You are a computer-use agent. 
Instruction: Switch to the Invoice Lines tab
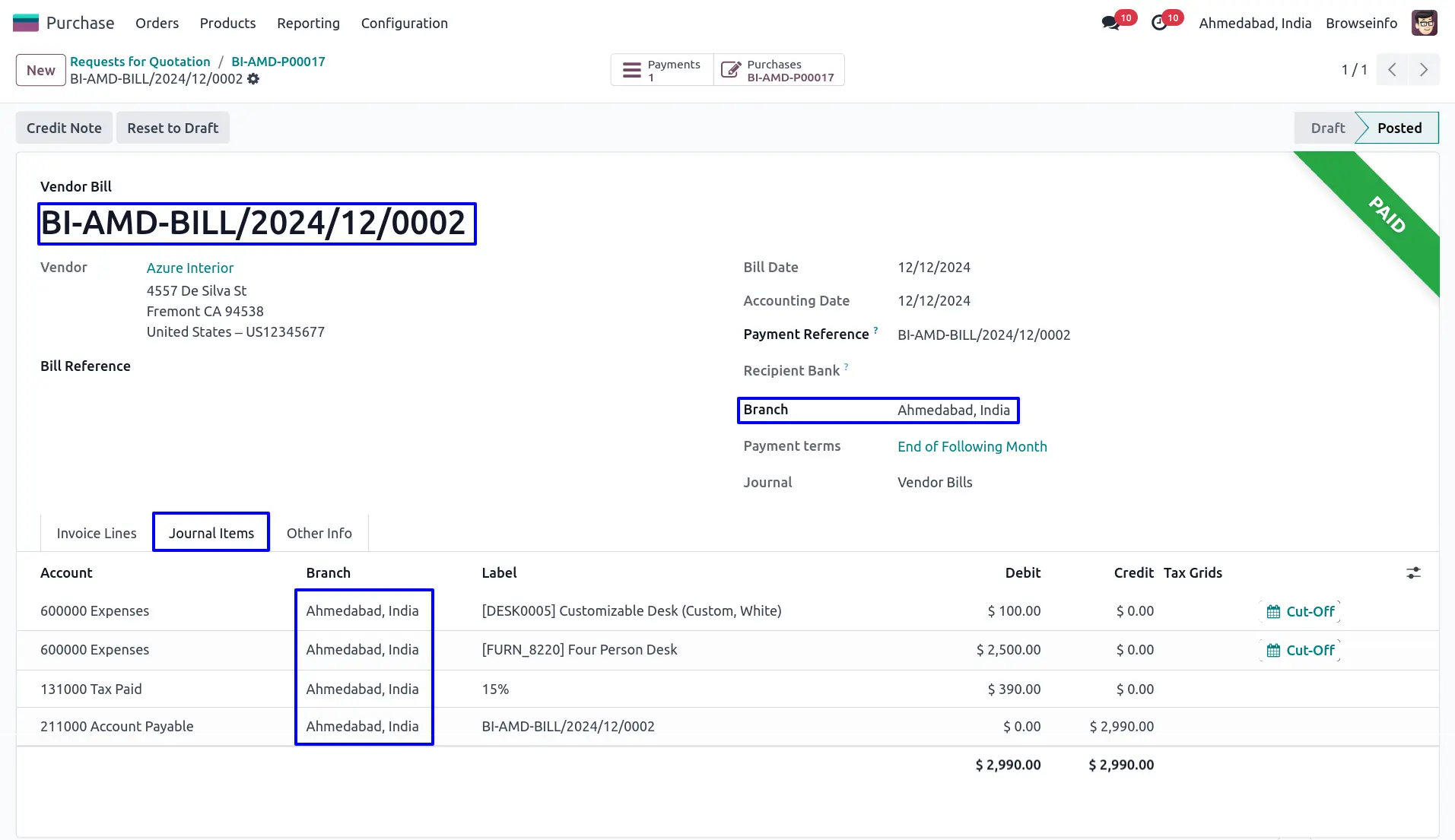pyautogui.click(x=97, y=533)
